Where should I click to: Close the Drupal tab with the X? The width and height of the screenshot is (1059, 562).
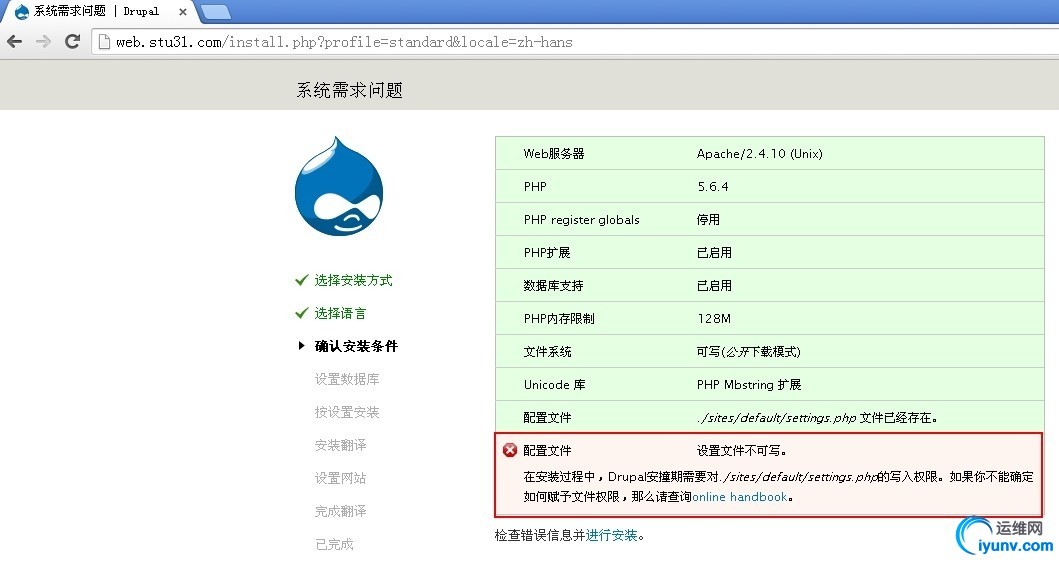[x=182, y=11]
